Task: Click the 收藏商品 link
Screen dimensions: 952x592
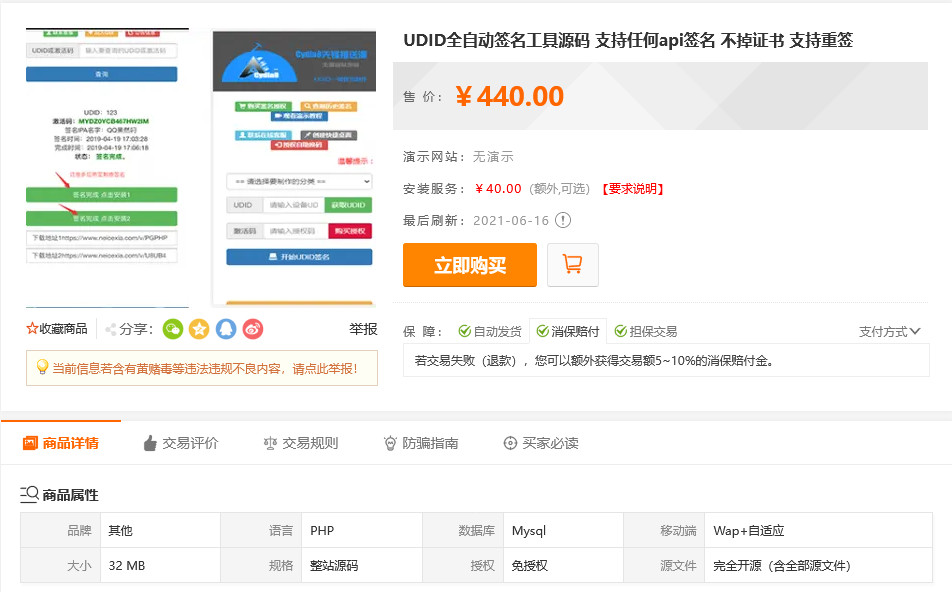Action: click(57, 328)
